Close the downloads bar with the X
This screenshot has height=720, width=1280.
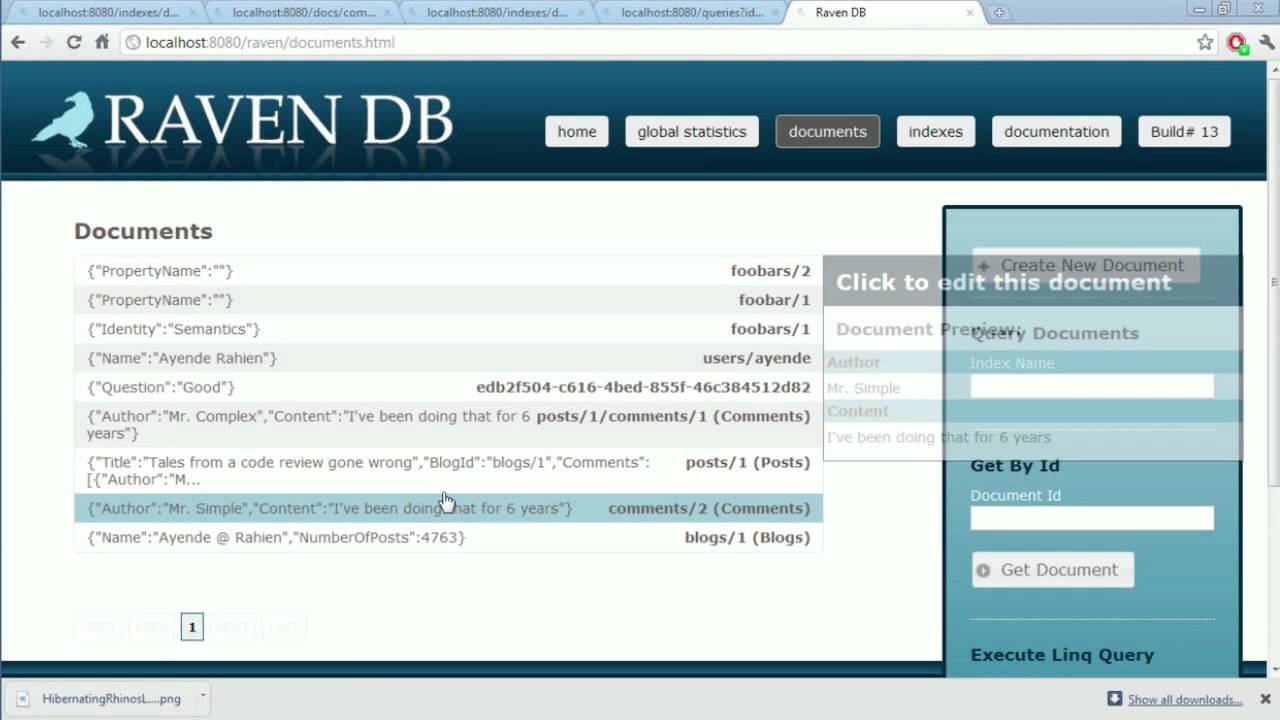pos(1265,698)
